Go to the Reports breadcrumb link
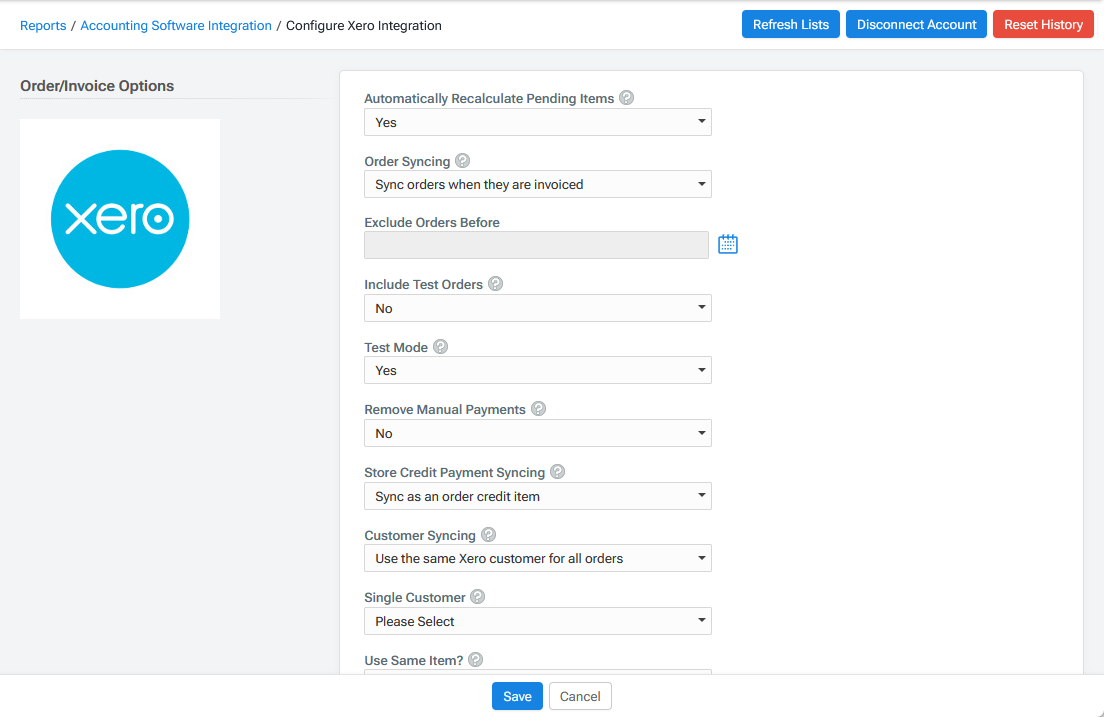 tap(43, 25)
